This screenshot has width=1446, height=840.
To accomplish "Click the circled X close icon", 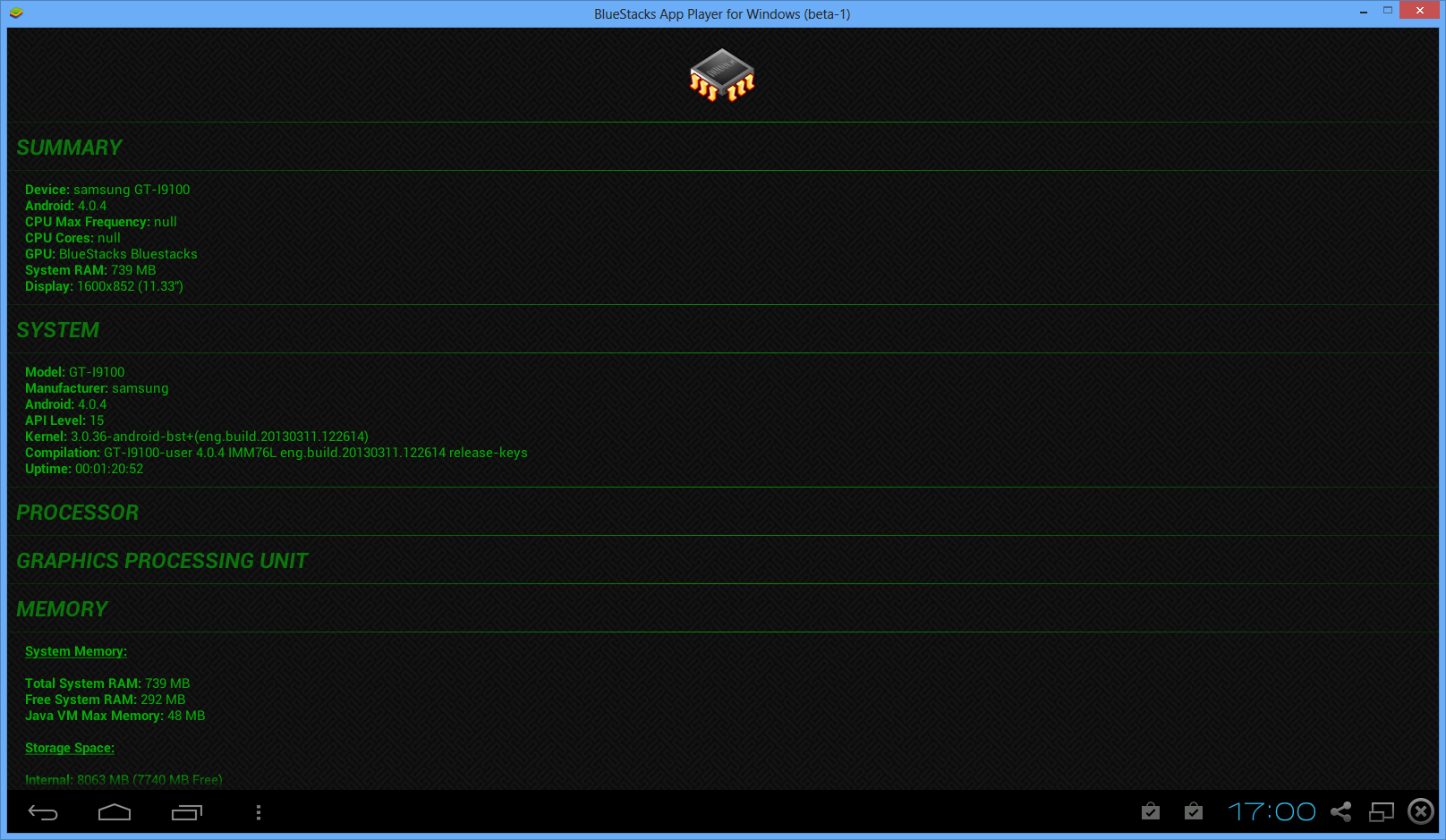I will pyautogui.click(x=1421, y=811).
